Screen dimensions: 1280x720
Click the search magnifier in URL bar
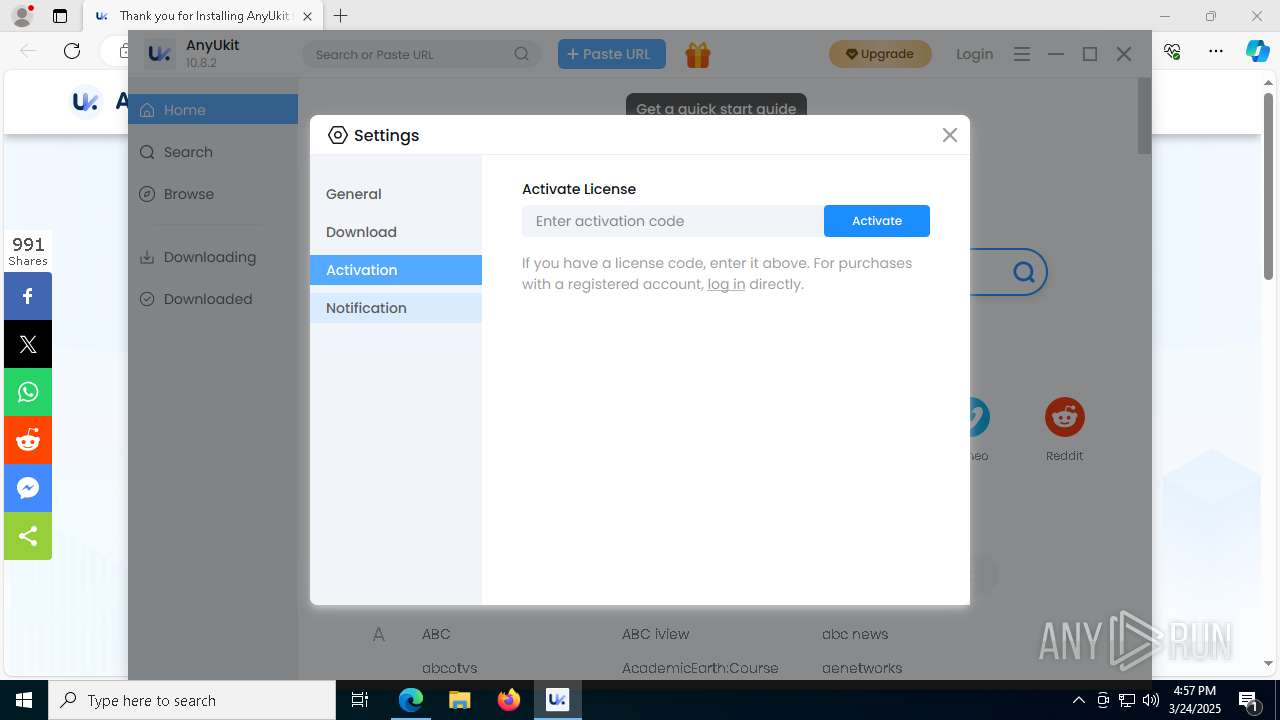pos(522,54)
